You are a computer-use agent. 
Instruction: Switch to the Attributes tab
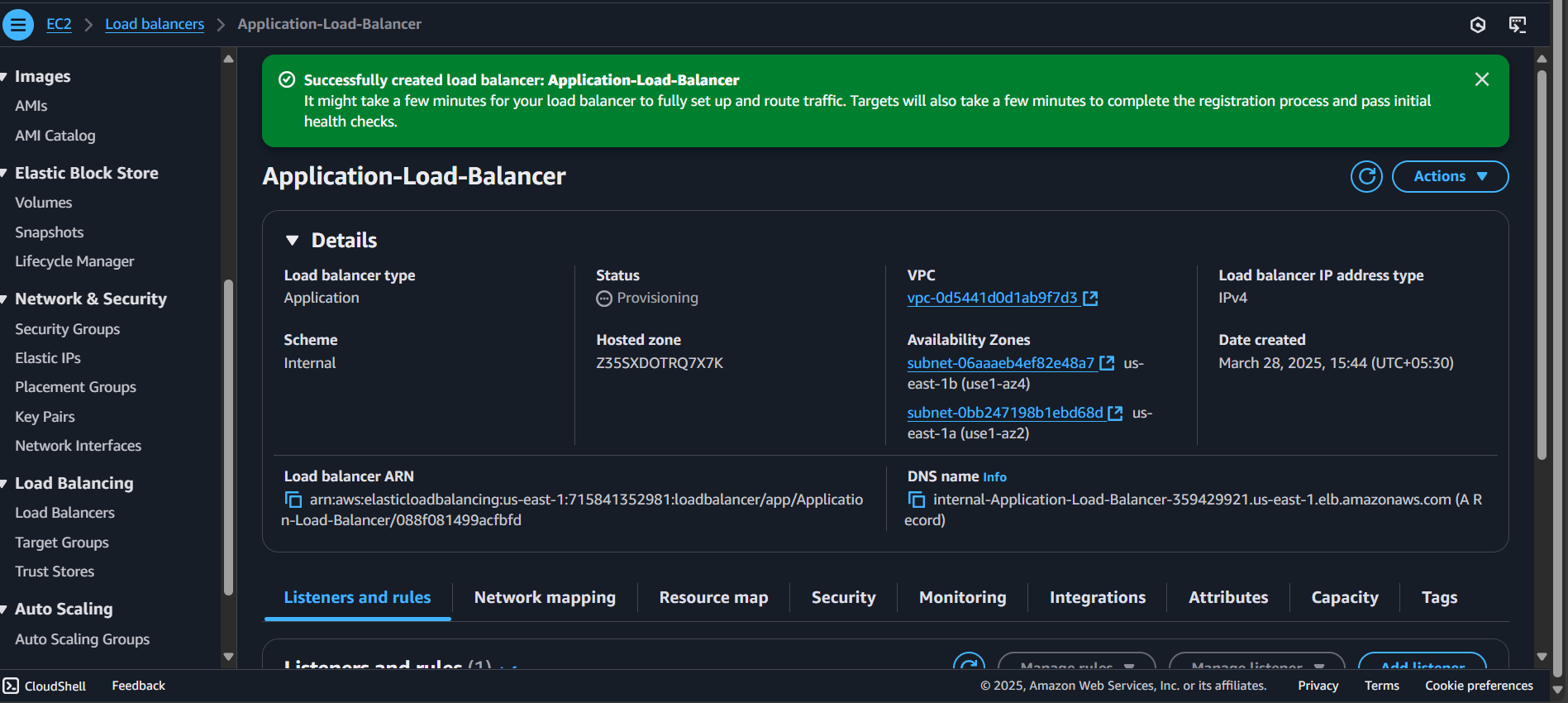(x=1228, y=597)
